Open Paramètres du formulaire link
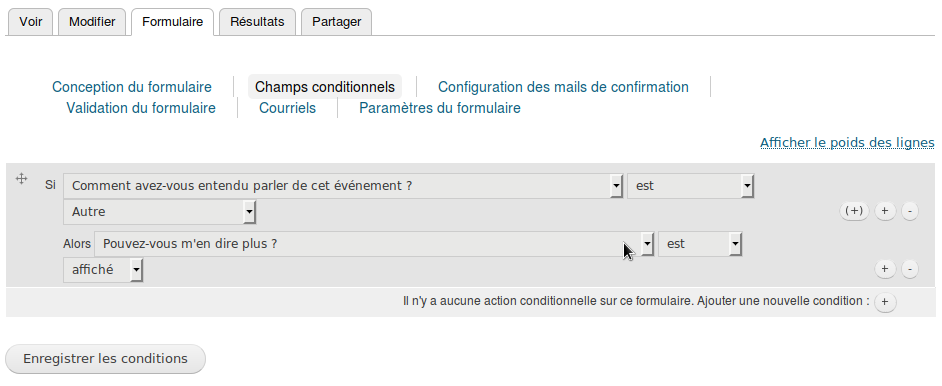The image size is (942, 386). [440, 109]
